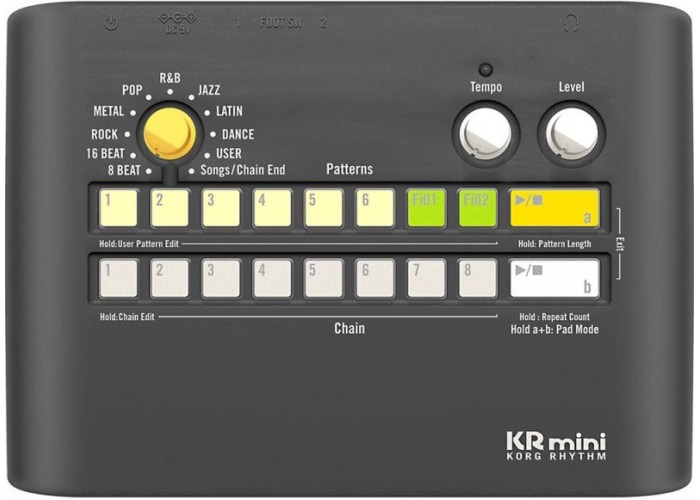Image resolution: width=700 pixels, height=500 pixels.
Task: Click the DC 9V polarity icon
Action: tap(178, 18)
